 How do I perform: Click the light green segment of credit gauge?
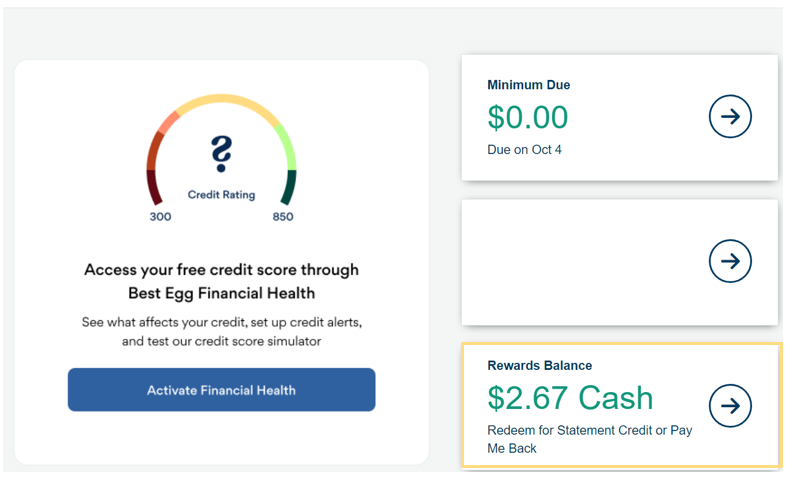[x=287, y=146]
